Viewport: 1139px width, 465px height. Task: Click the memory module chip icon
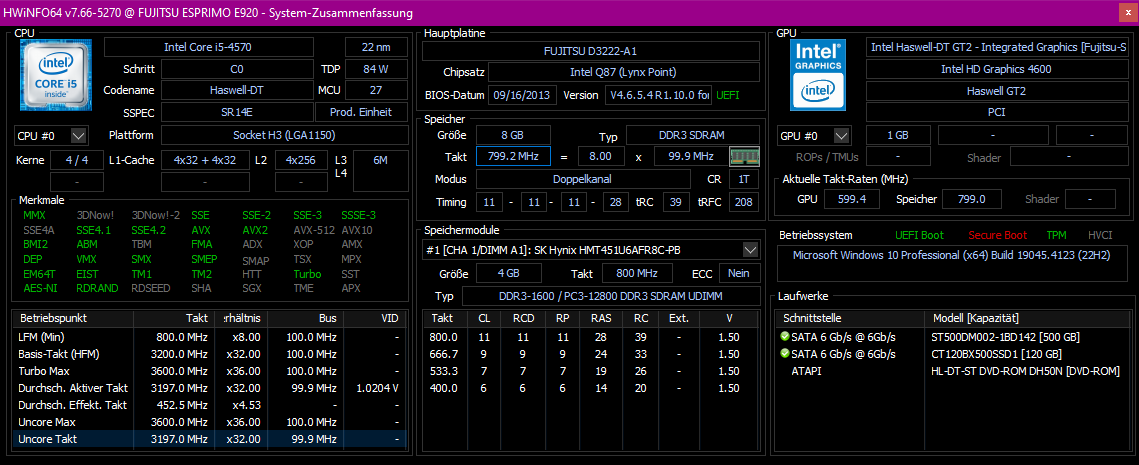tap(744, 156)
